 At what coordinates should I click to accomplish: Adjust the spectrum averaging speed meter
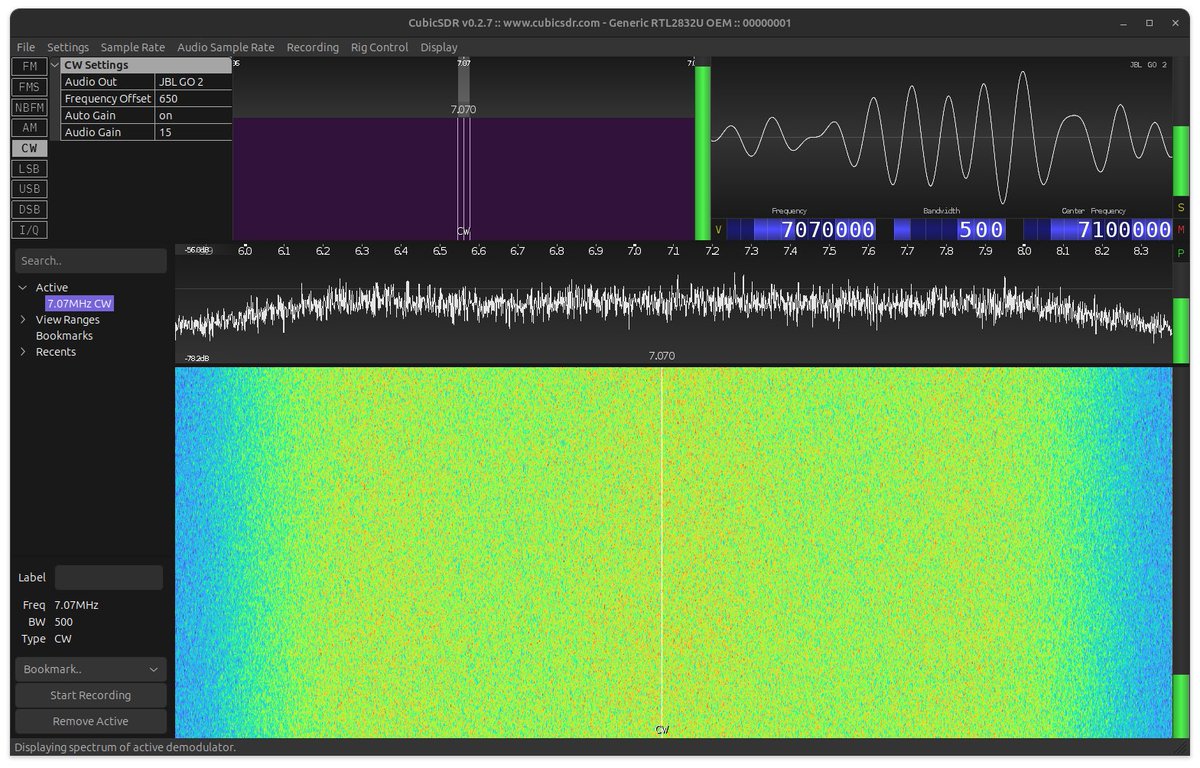point(1181,315)
